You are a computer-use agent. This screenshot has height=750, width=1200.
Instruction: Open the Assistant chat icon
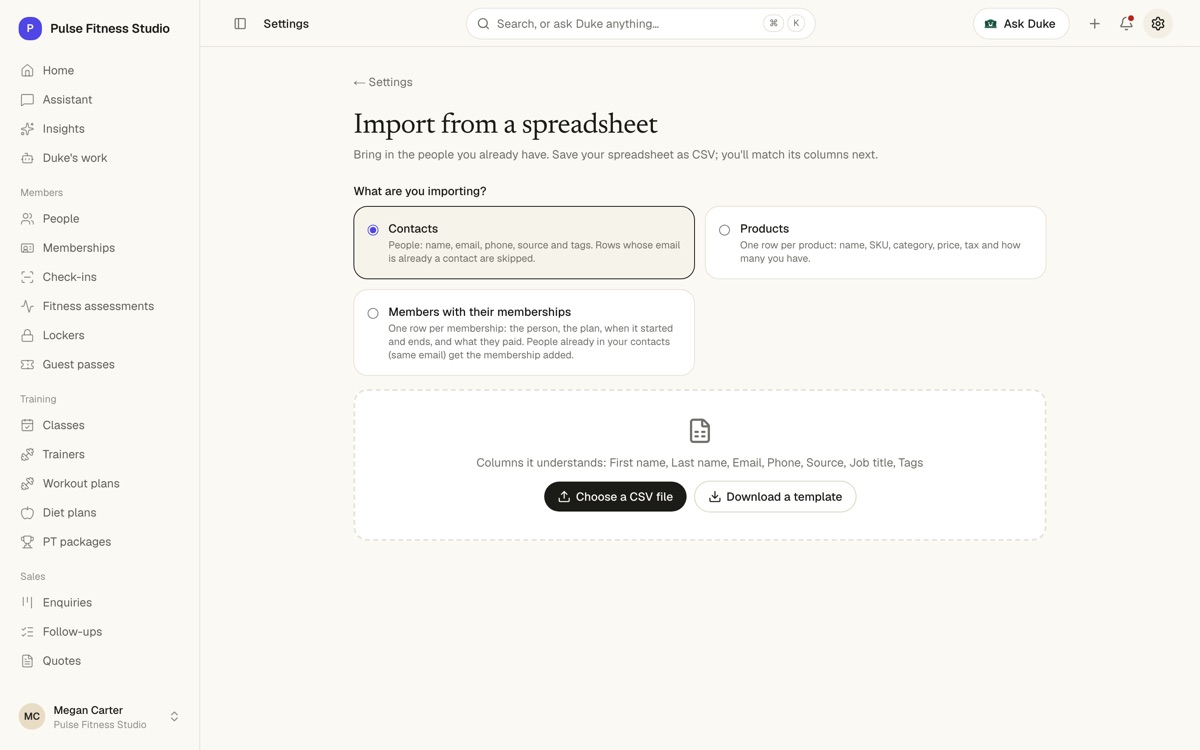coord(27,100)
